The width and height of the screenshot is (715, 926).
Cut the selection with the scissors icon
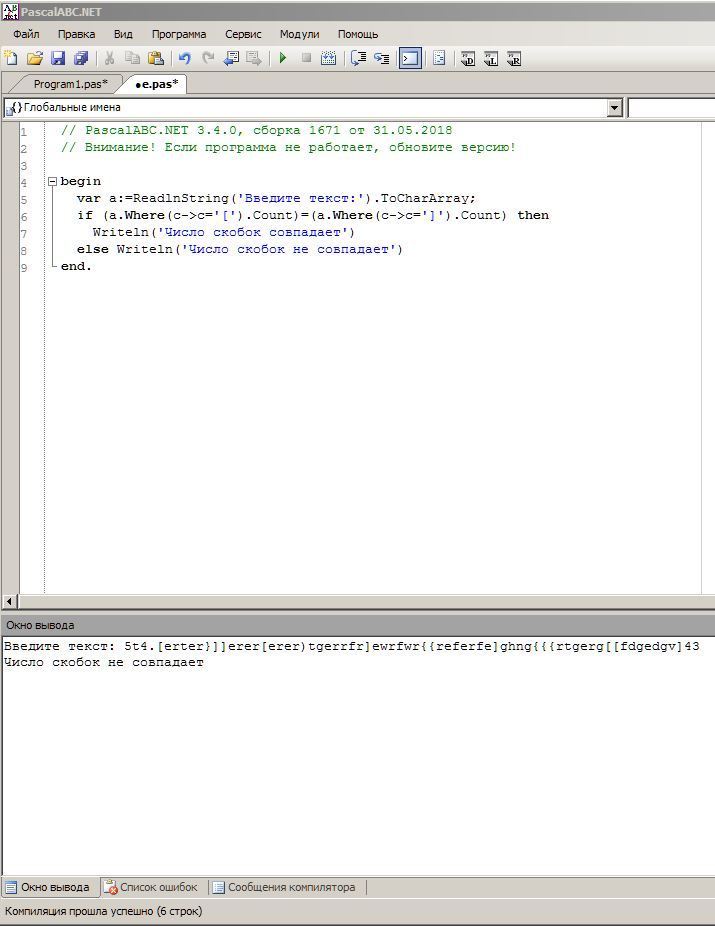[109, 58]
